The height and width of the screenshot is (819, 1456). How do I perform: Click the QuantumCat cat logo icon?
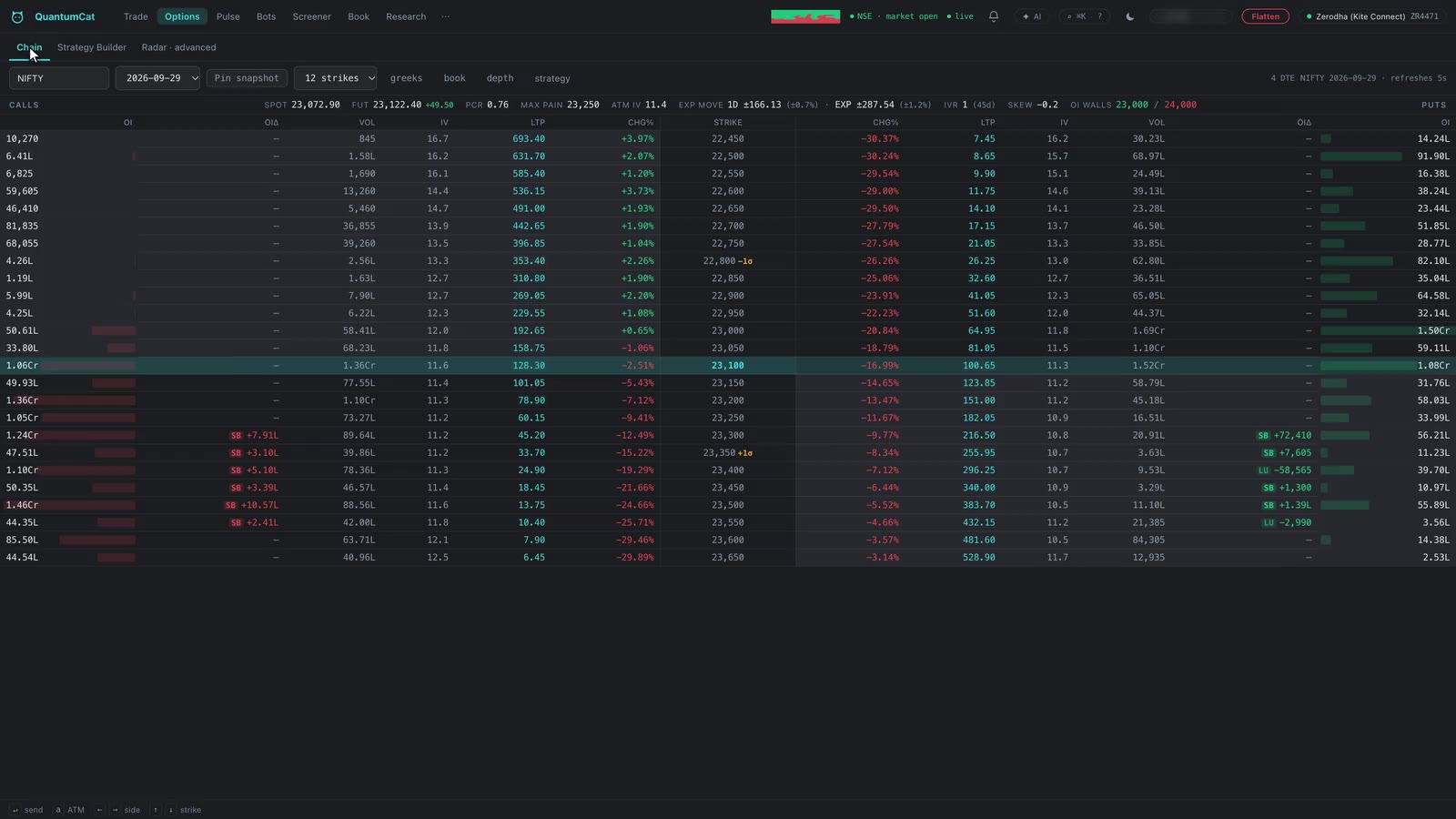[17, 16]
